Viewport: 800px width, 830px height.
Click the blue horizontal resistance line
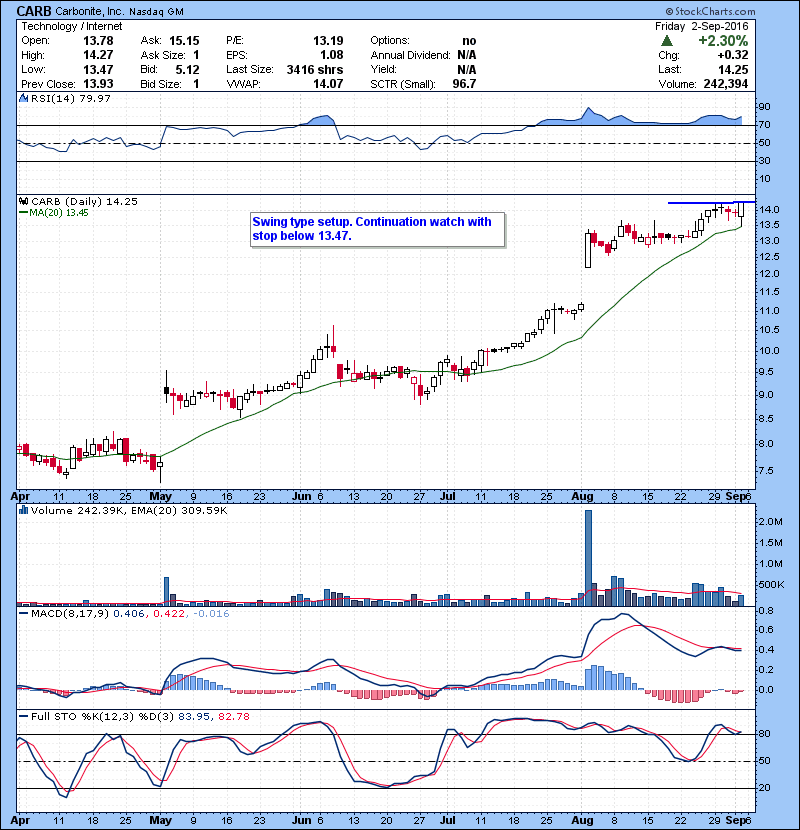(x=712, y=202)
